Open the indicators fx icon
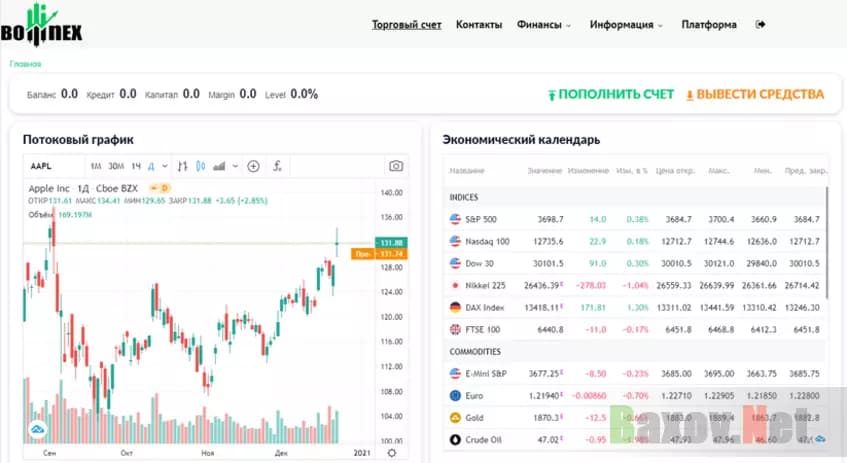Image resolution: width=847 pixels, height=463 pixels. pyautogui.click(x=277, y=166)
